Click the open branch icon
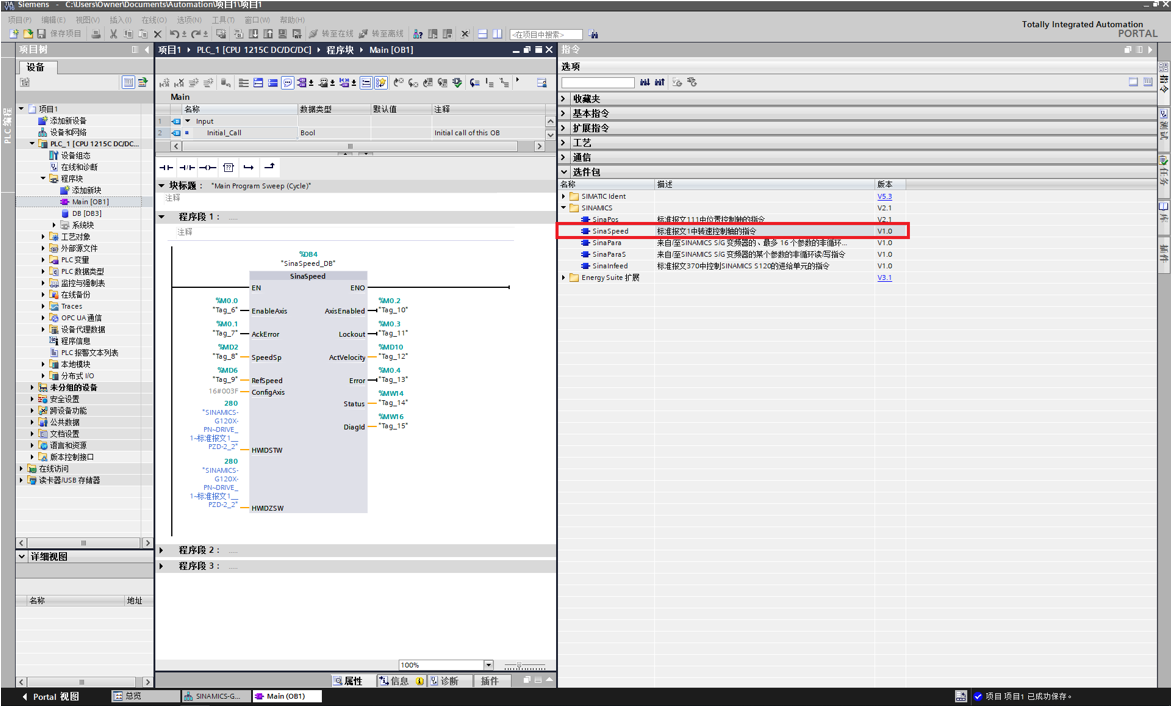 (249, 167)
